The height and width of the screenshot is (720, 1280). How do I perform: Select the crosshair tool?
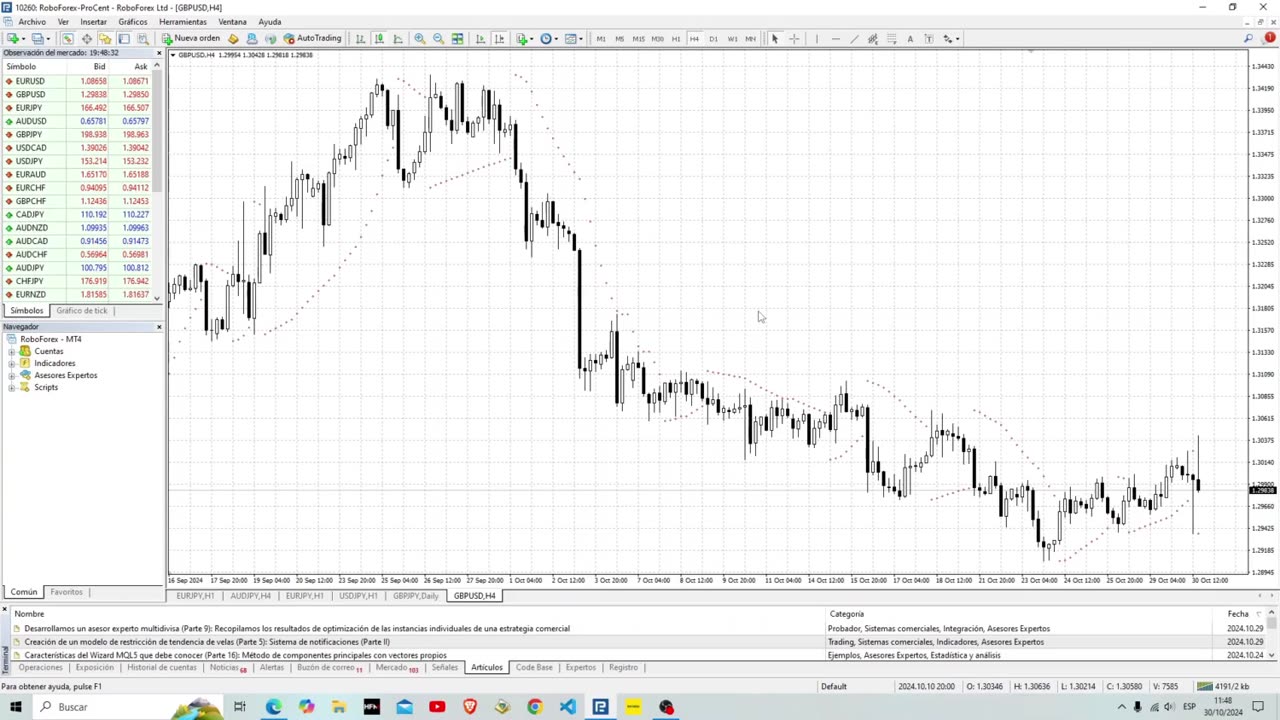(x=794, y=38)
